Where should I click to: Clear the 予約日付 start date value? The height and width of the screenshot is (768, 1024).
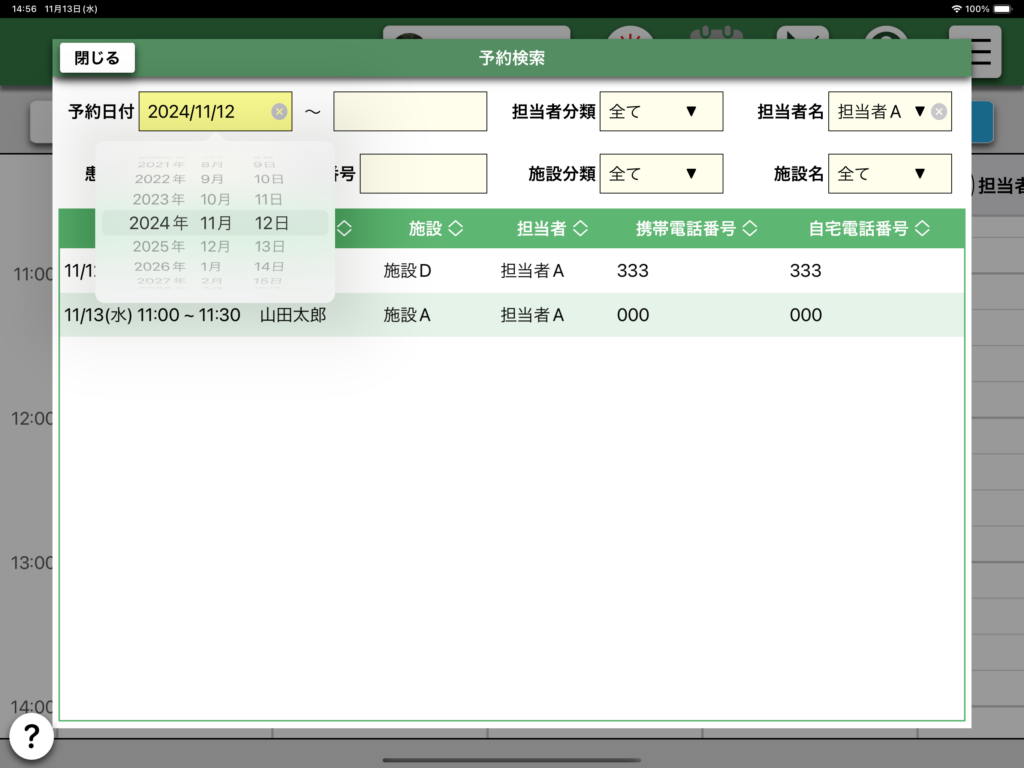[x=279, y=112]
